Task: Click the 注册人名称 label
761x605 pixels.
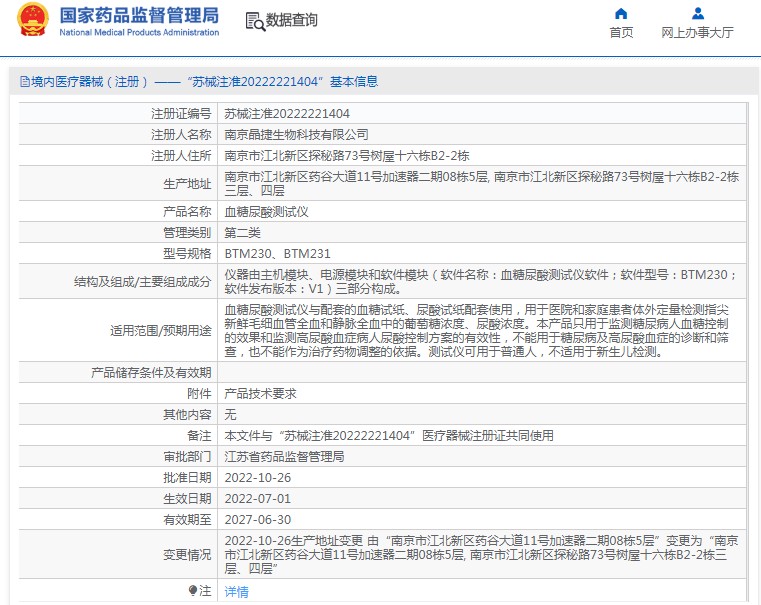Action: tap(181, 134)
